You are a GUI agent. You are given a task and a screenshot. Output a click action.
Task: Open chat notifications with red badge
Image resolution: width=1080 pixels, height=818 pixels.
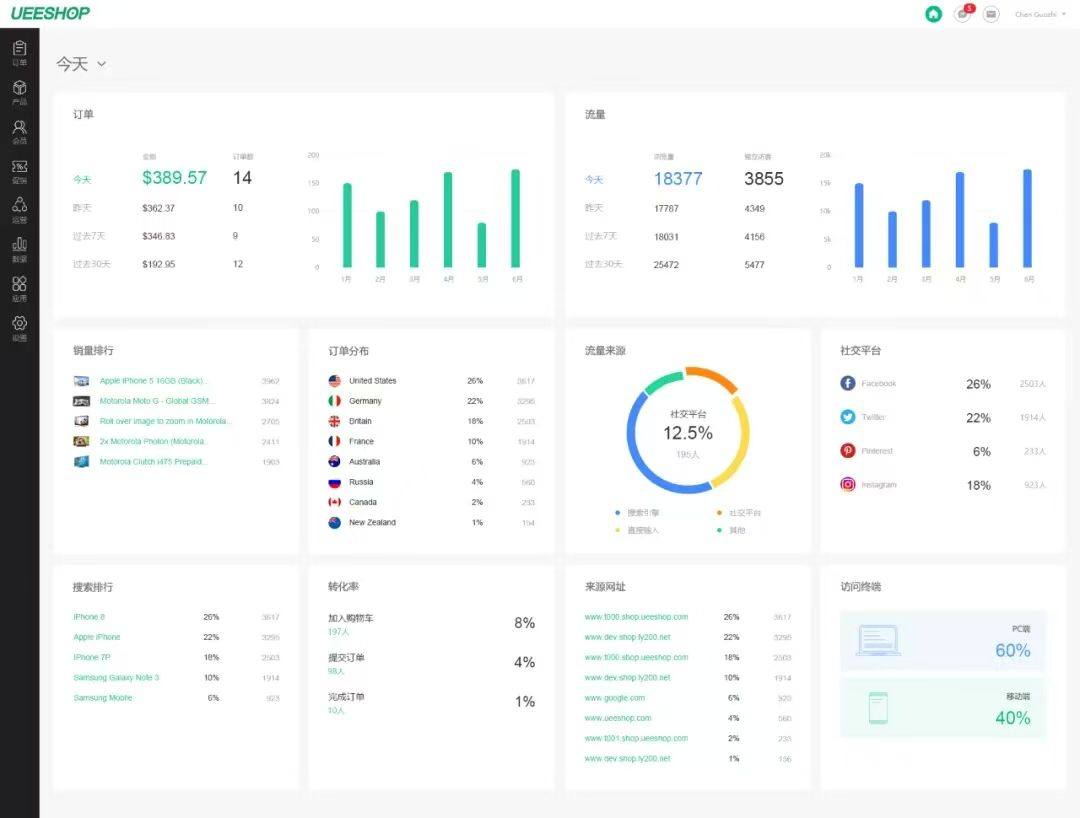coord(964,13)
